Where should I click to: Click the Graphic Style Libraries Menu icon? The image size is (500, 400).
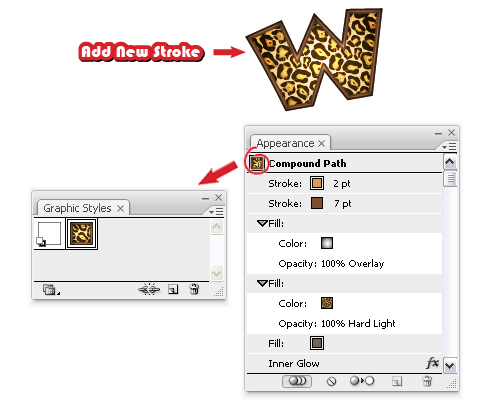[x=50, y=290]
